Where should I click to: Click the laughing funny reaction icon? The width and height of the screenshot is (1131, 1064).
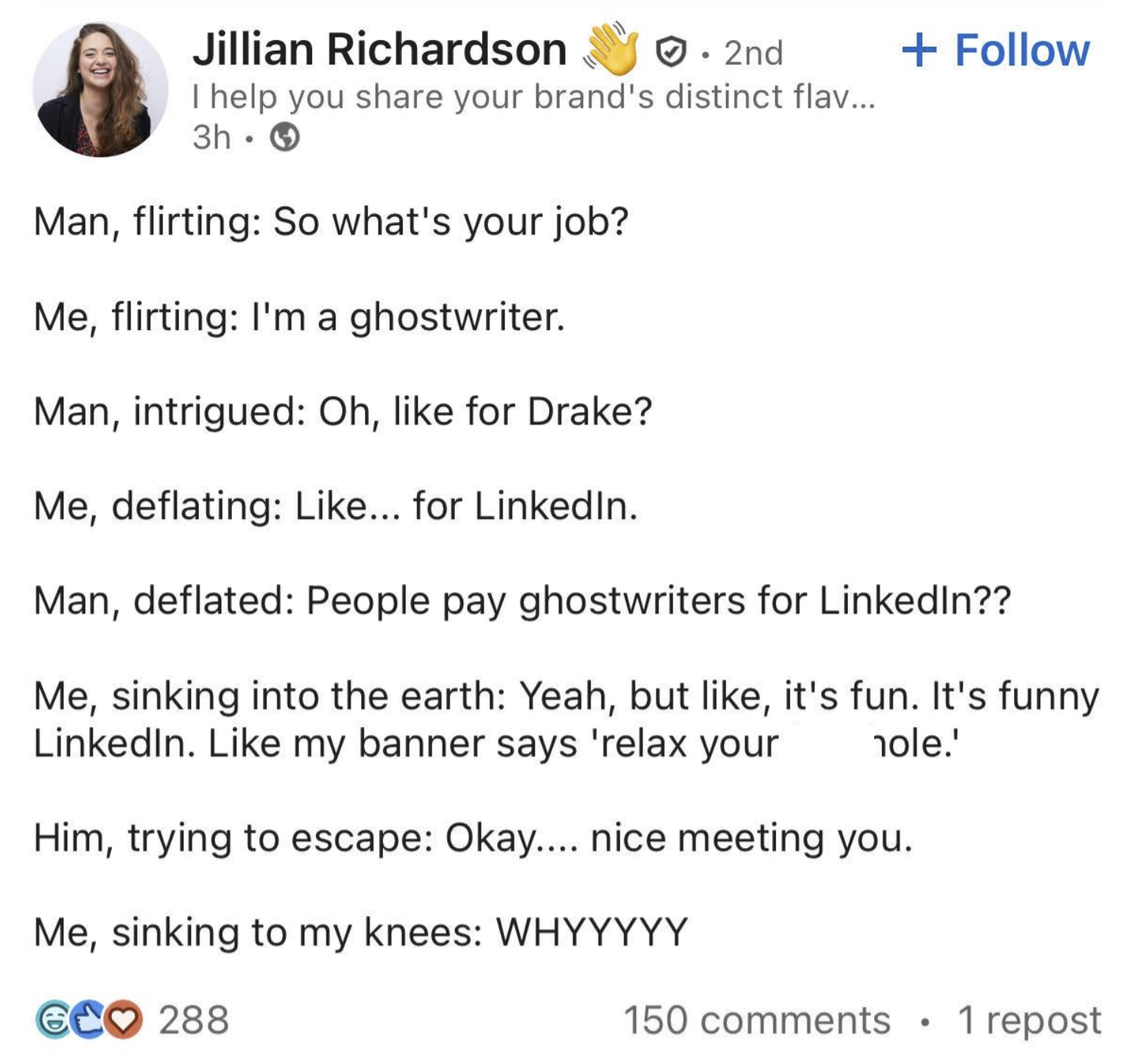[53, 1019]
